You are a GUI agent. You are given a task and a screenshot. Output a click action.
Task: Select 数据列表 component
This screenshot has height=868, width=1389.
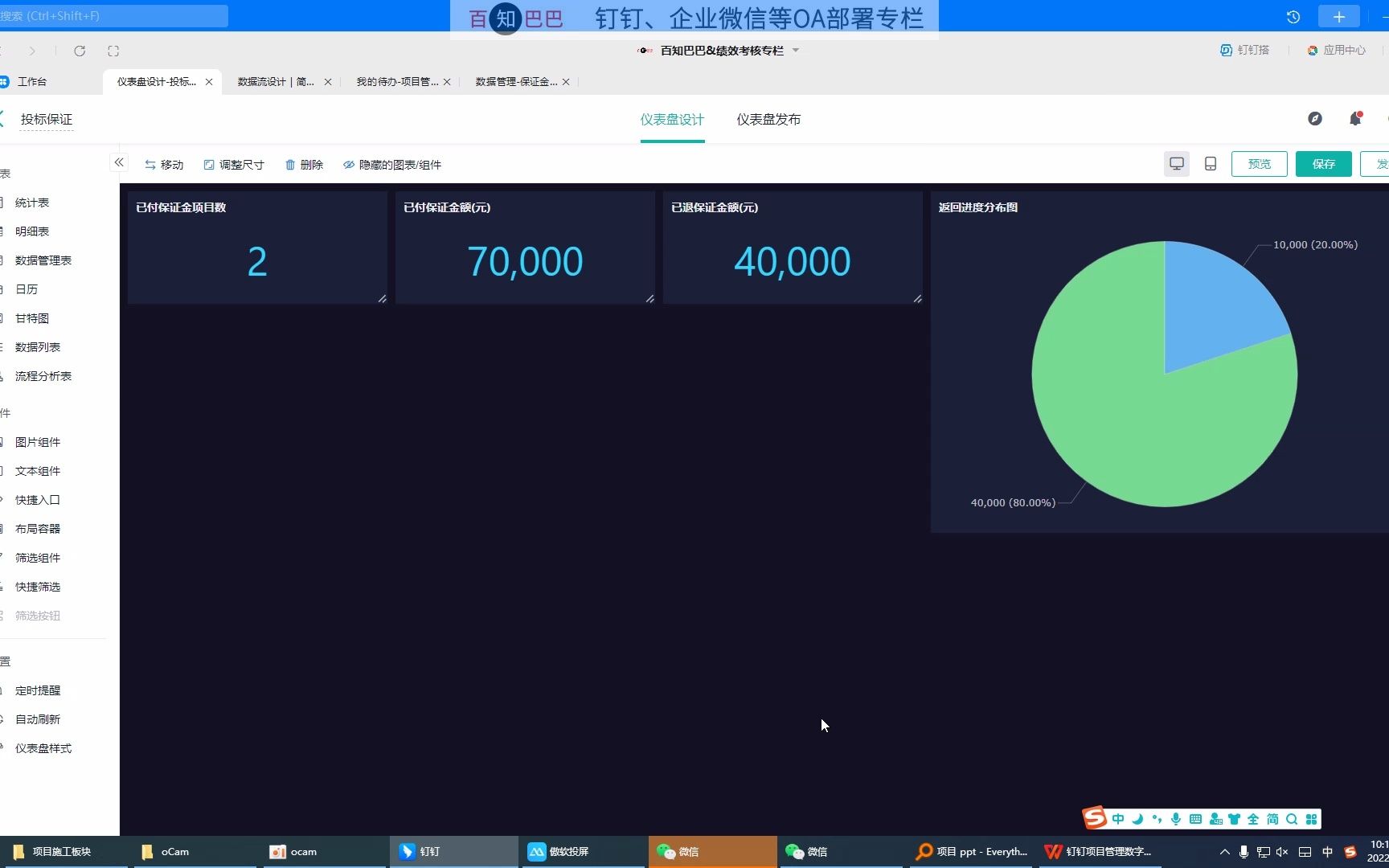tap(38, 348)
